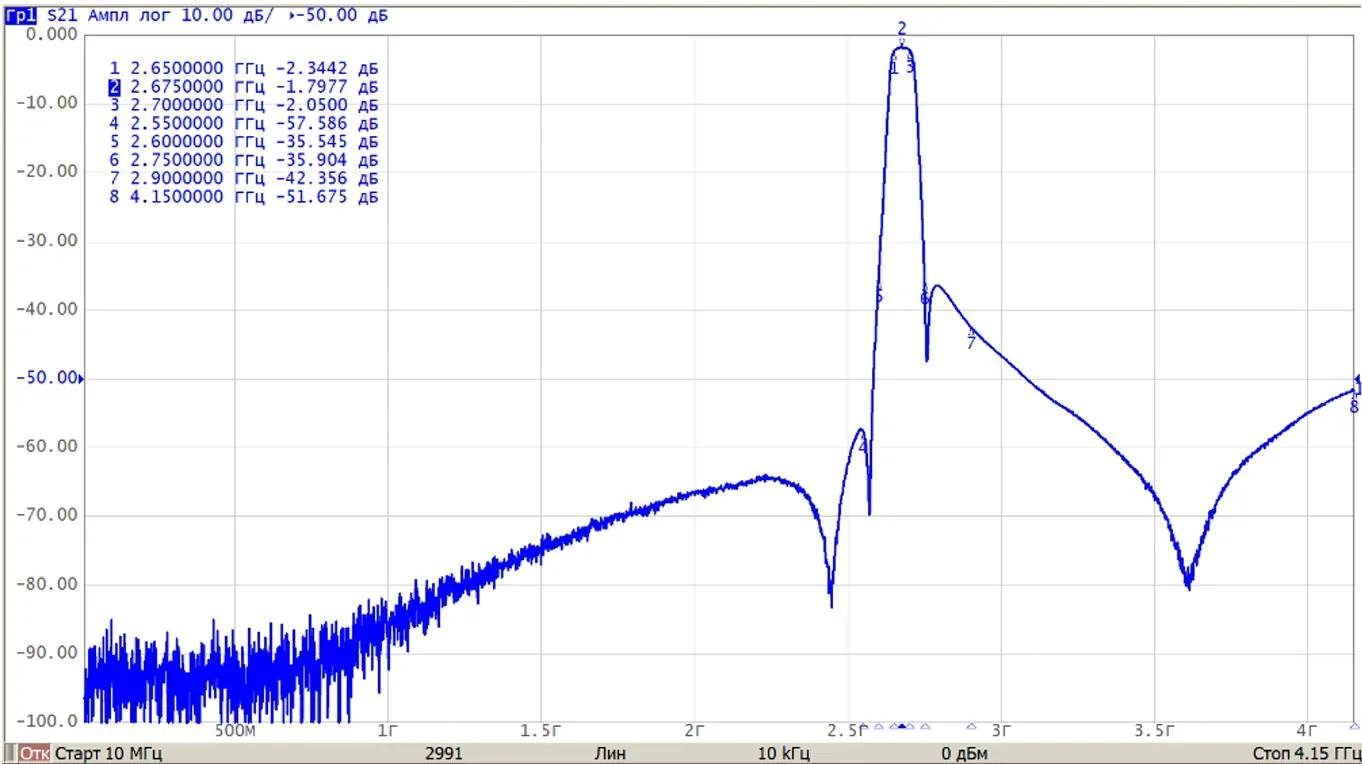1362x764 pixels.
Task: Click marker 5 on the rising edge
Action: [879, 296]
